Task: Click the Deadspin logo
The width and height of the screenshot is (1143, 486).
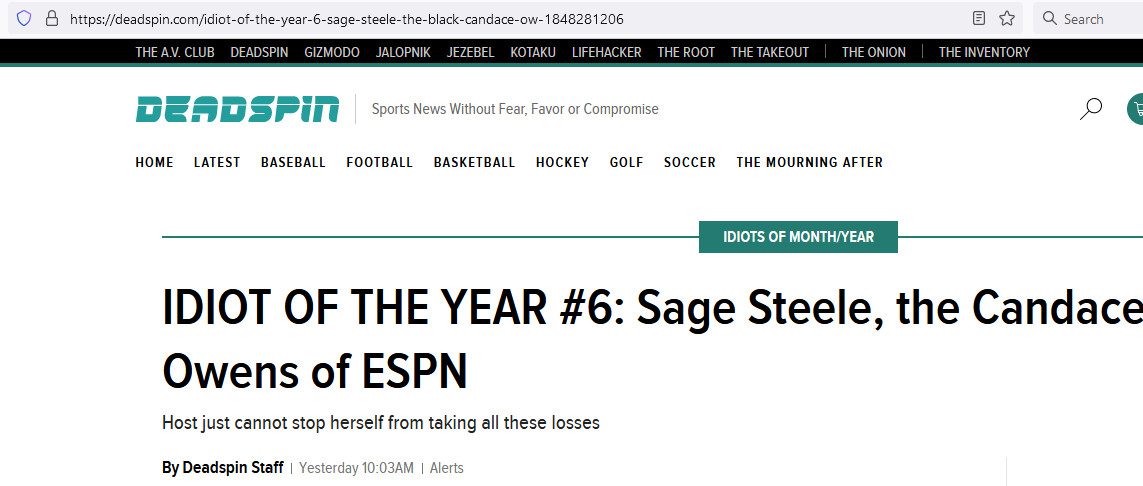Action: [237, 109]
